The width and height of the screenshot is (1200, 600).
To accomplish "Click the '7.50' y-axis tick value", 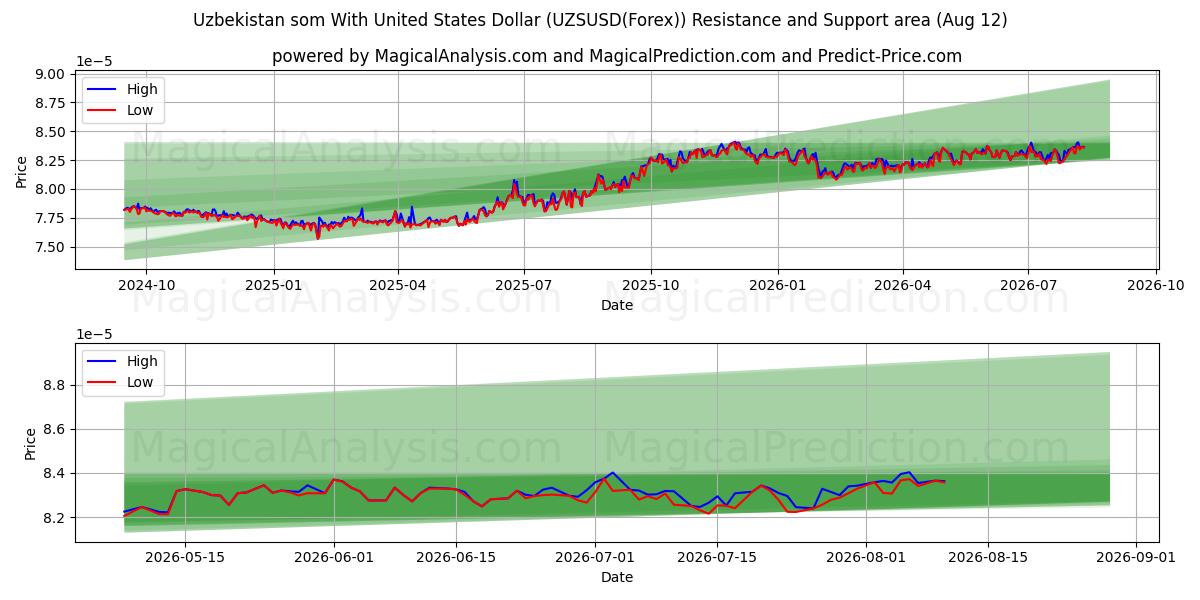I will [x=51, y=248].
